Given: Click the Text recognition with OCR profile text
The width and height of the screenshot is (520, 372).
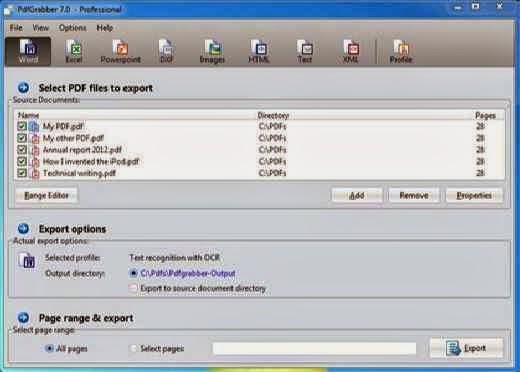Looking at the screenshot, I should click(174, 258).
